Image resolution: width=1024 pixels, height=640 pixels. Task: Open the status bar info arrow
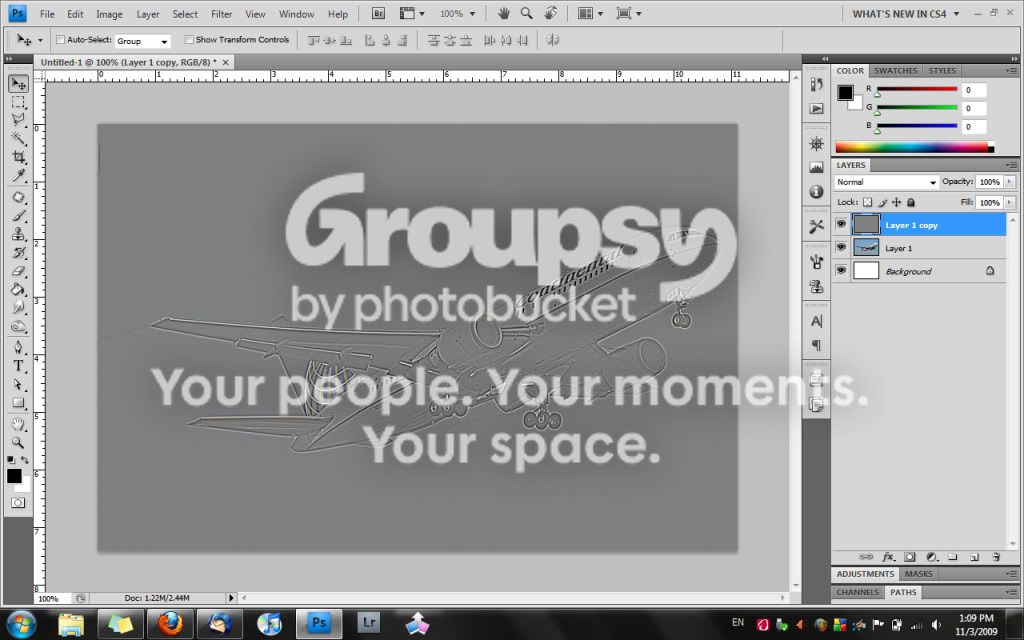click(231, 598)
